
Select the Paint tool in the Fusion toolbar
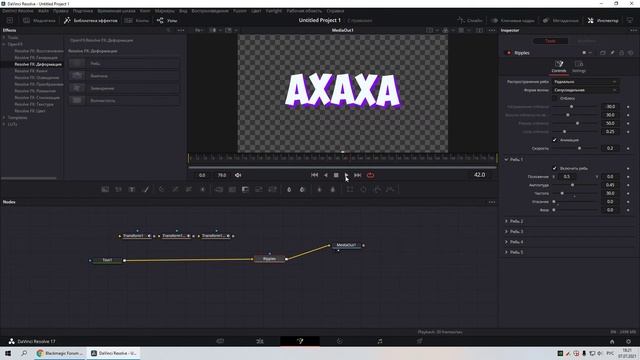coord(146,189)
